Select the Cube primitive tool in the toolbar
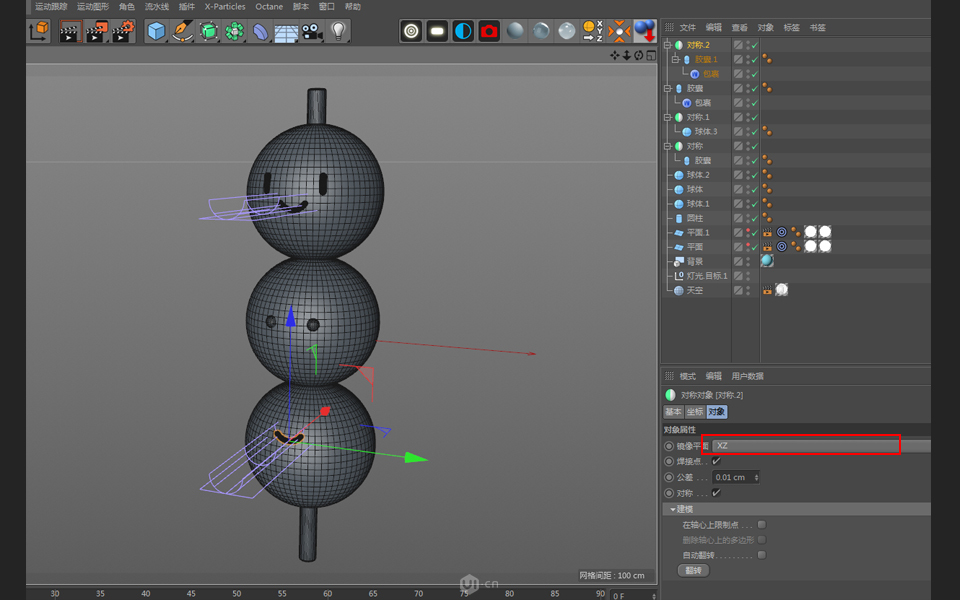 click(156, 31)
